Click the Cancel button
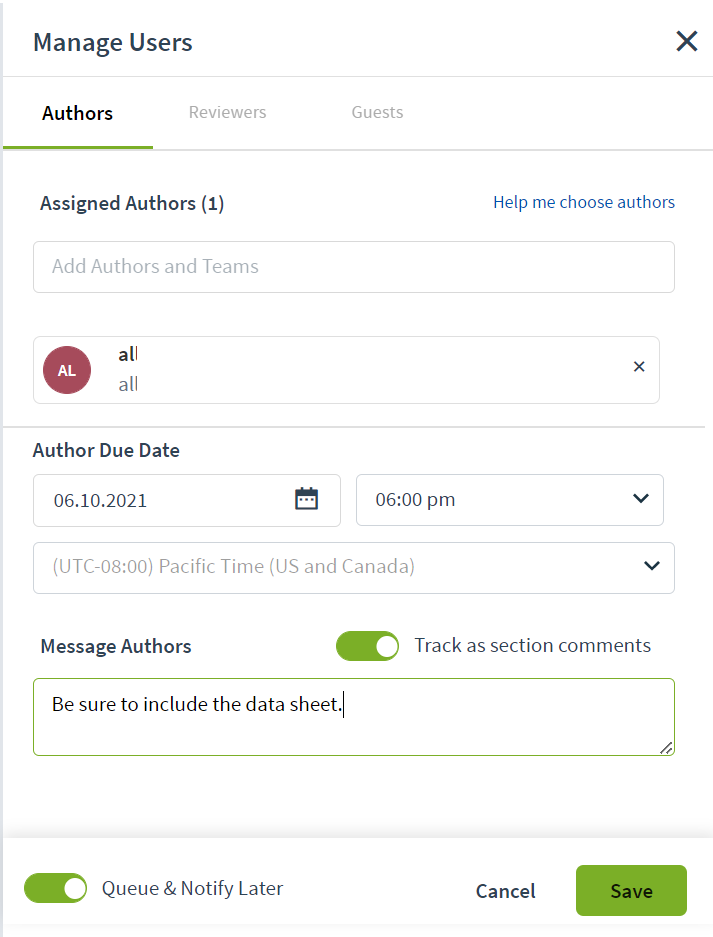The width and height of the screenshot is (713, 937). tap(506, 891)
